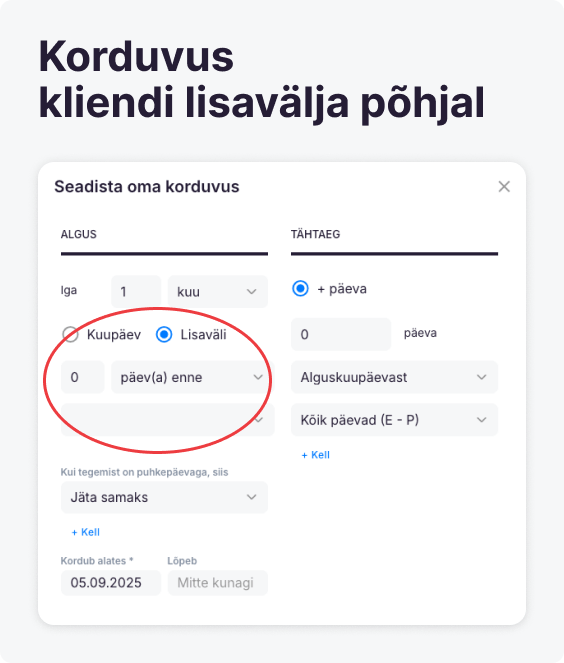Open the Alguskuupäevast dropdown
Image resolution: width=564 pixels, height=663 pixels.
(x=394, y=377)
